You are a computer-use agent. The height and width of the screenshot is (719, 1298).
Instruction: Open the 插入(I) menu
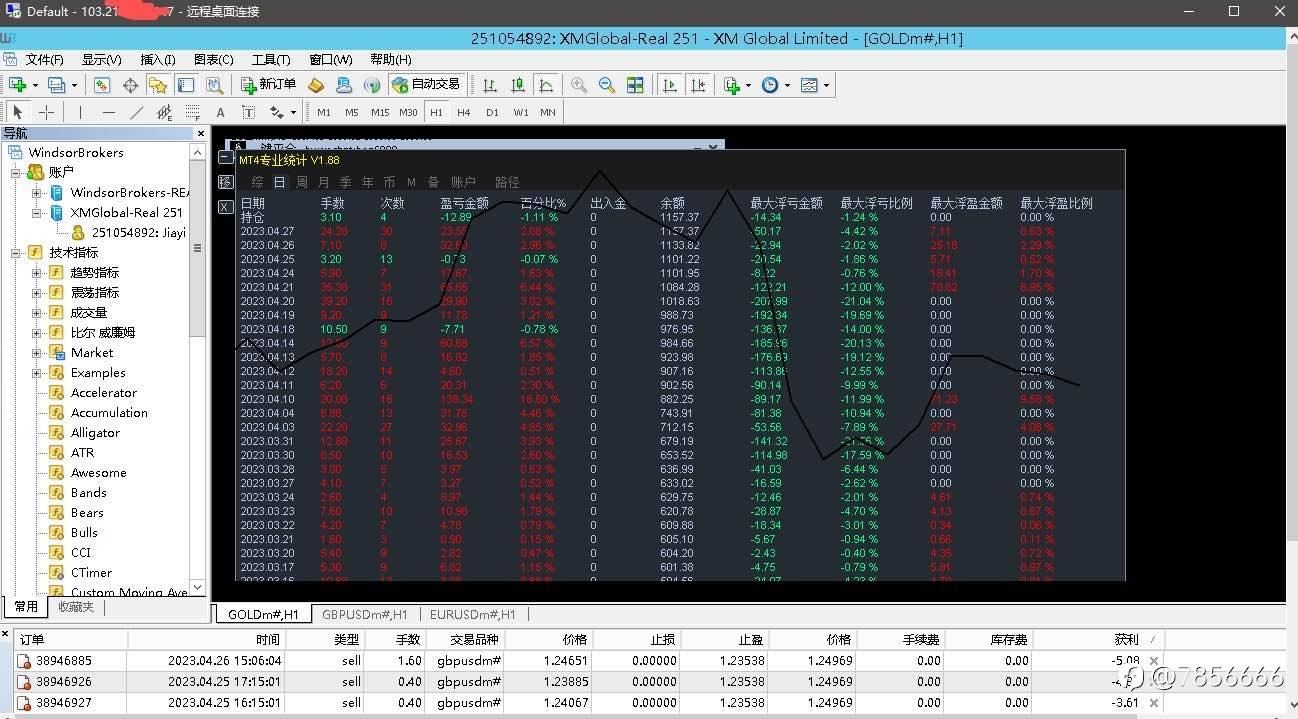click(158, 60)
